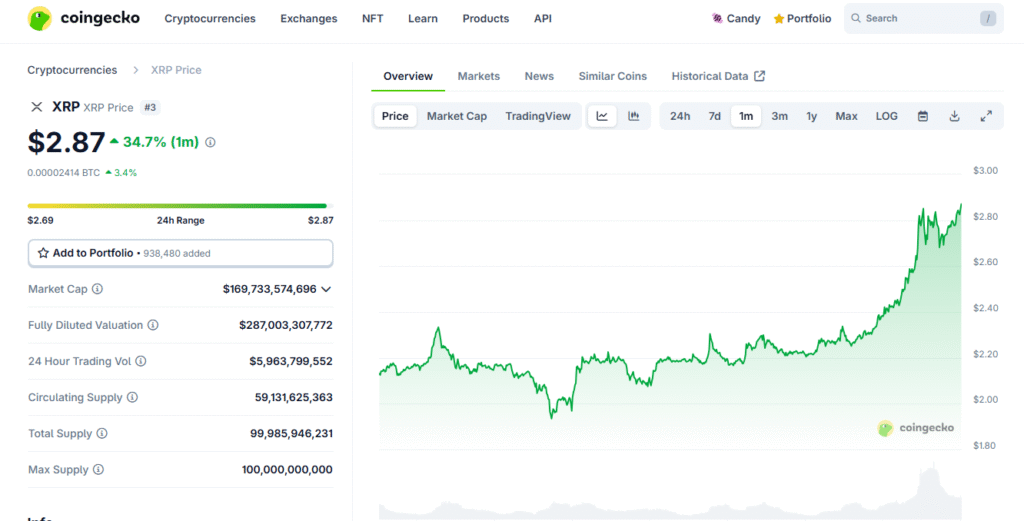Click the 0.00002414 BTC value
The image size is (1024, 521).
pos(63,173)
